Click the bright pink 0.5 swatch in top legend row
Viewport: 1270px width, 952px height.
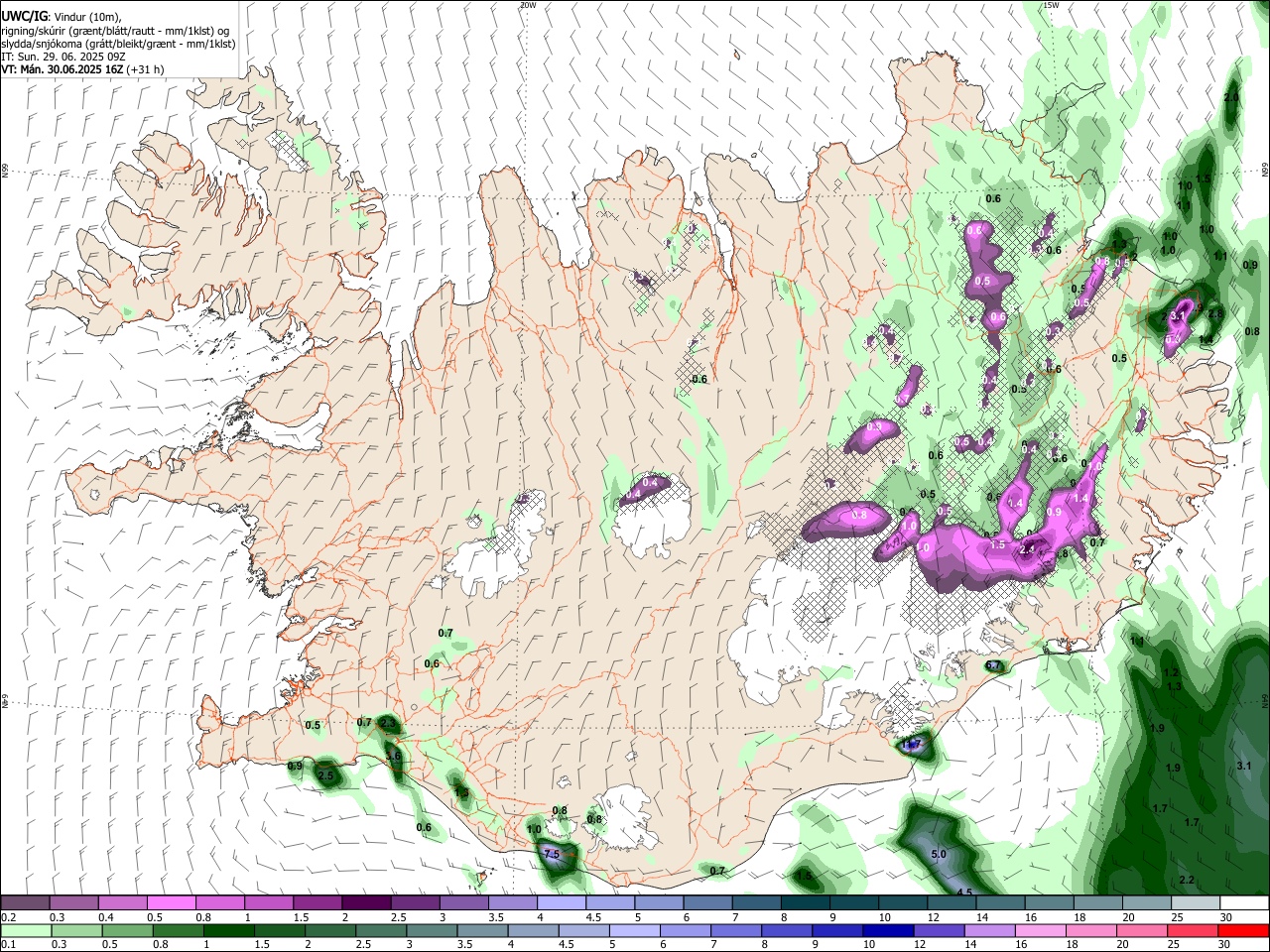coord(171,903)
